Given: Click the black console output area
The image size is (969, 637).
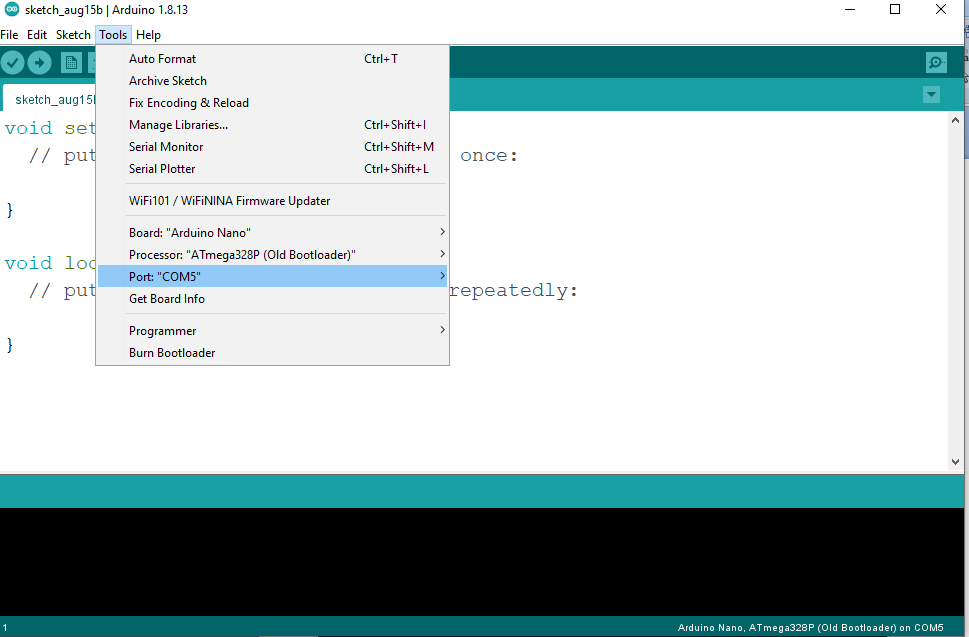Looking at the screenshot, I should [x=482, y=562].
